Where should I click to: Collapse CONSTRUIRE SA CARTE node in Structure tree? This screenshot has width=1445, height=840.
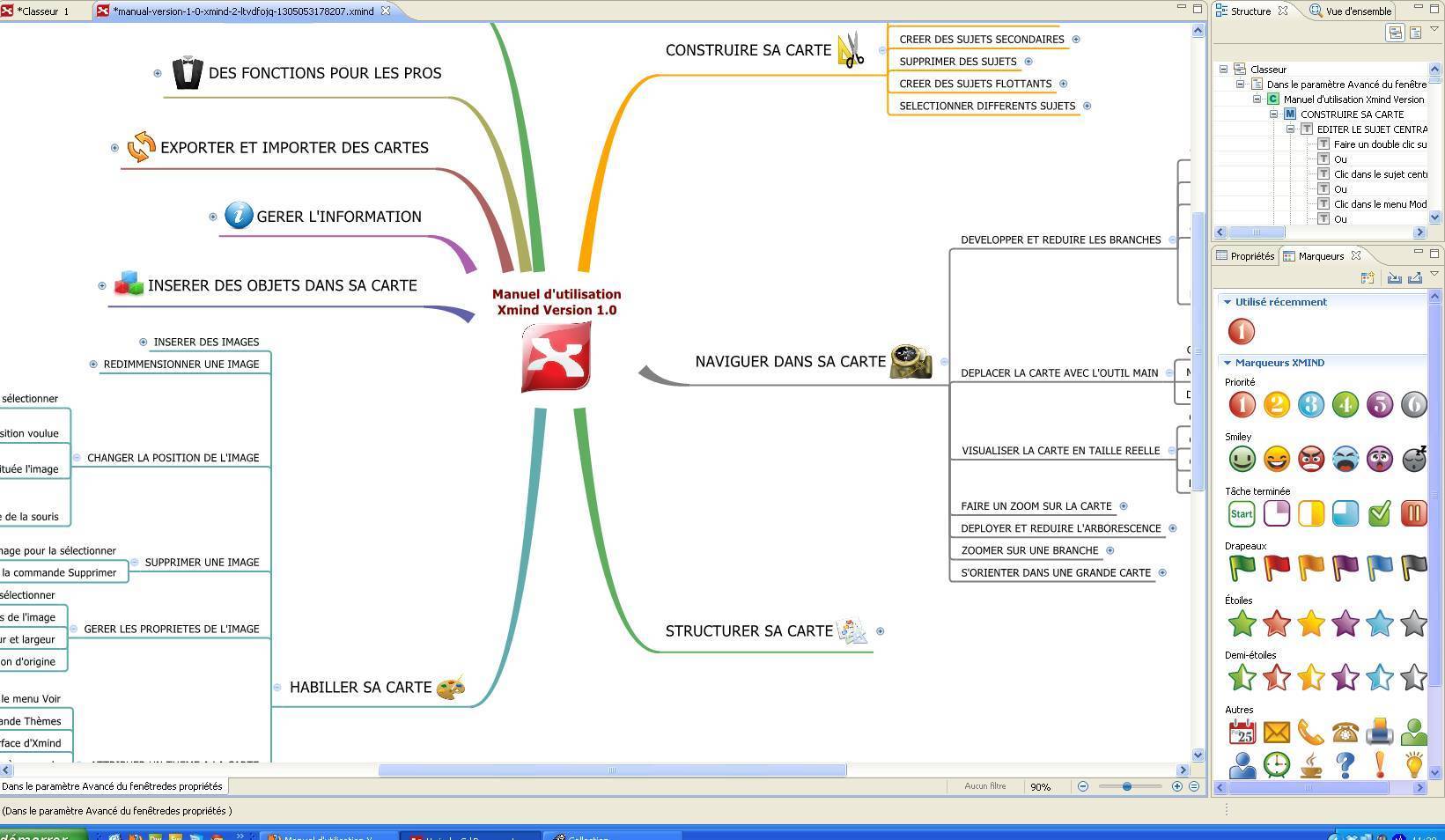click(x=1273, y=114)
